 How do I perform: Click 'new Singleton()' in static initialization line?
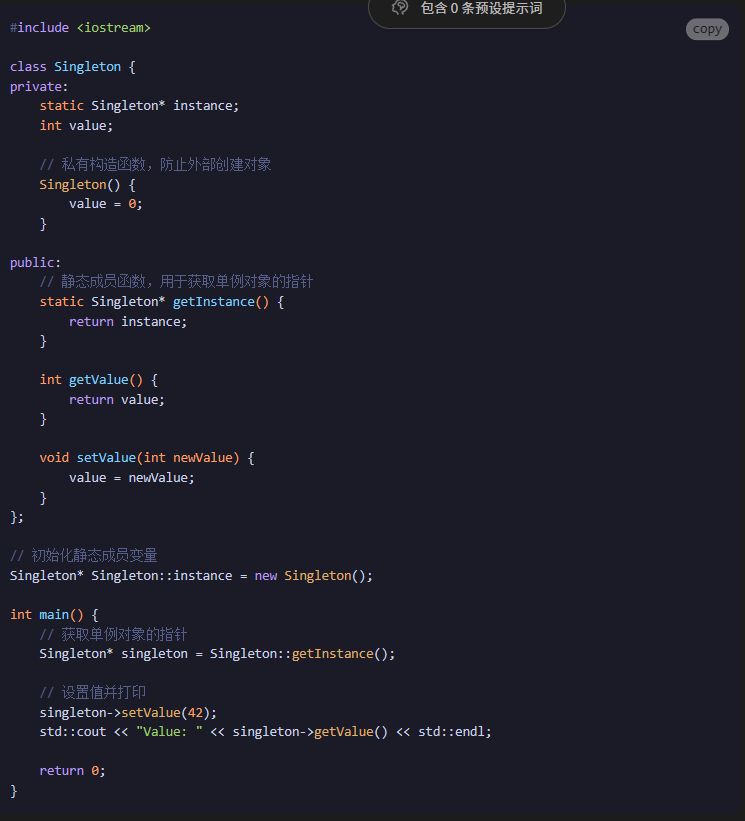pos(313,575)
